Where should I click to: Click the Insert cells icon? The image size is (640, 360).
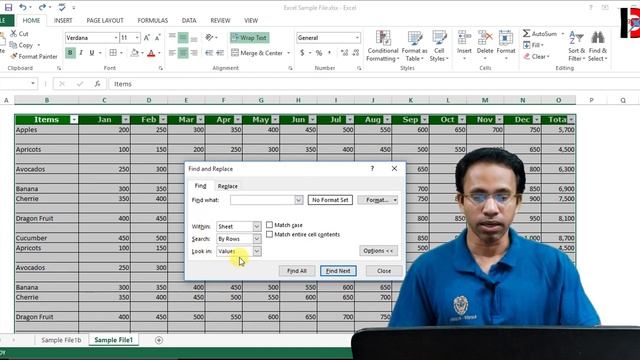tap(464, 38)
